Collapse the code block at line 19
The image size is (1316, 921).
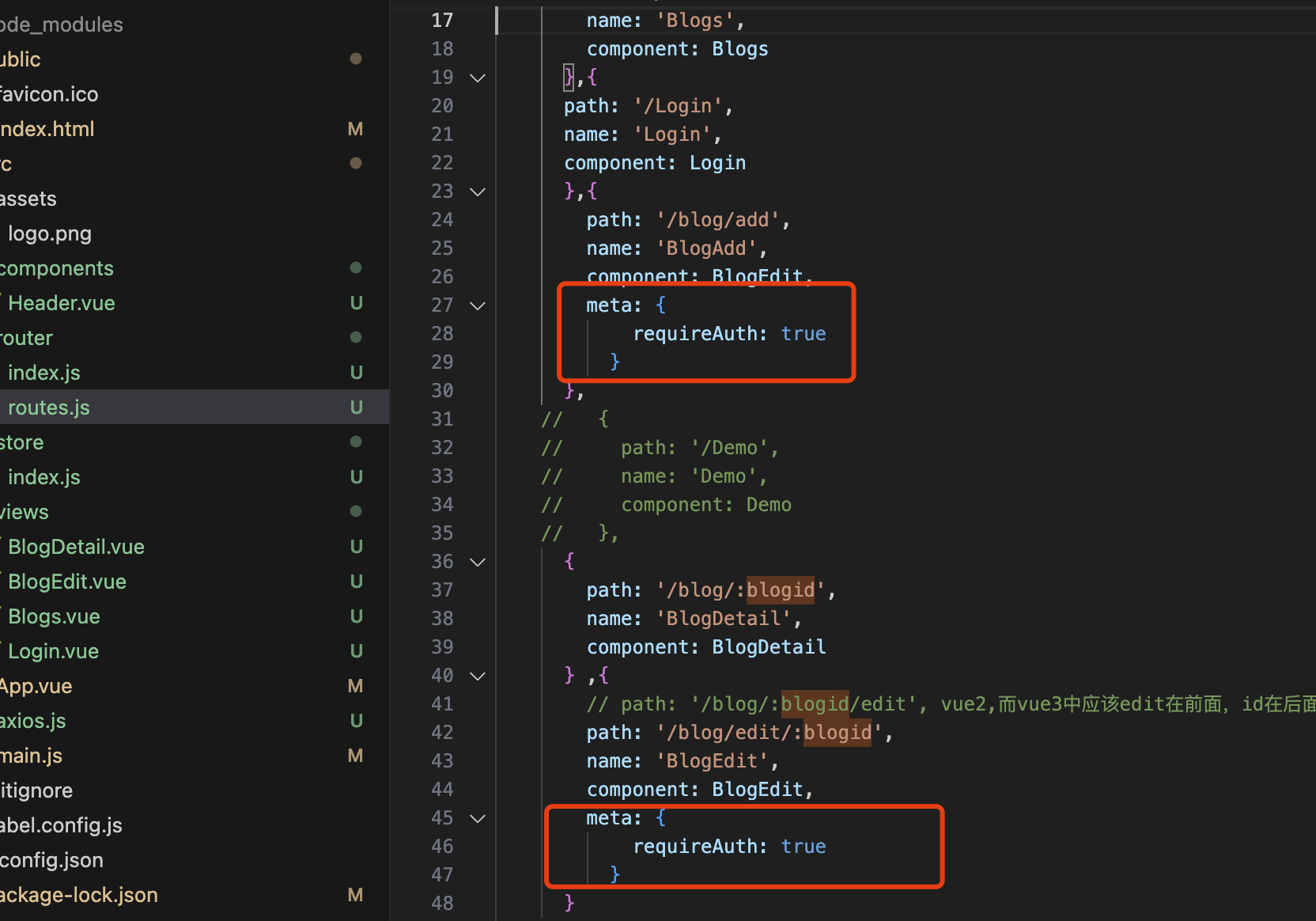(x=478, y=78)
